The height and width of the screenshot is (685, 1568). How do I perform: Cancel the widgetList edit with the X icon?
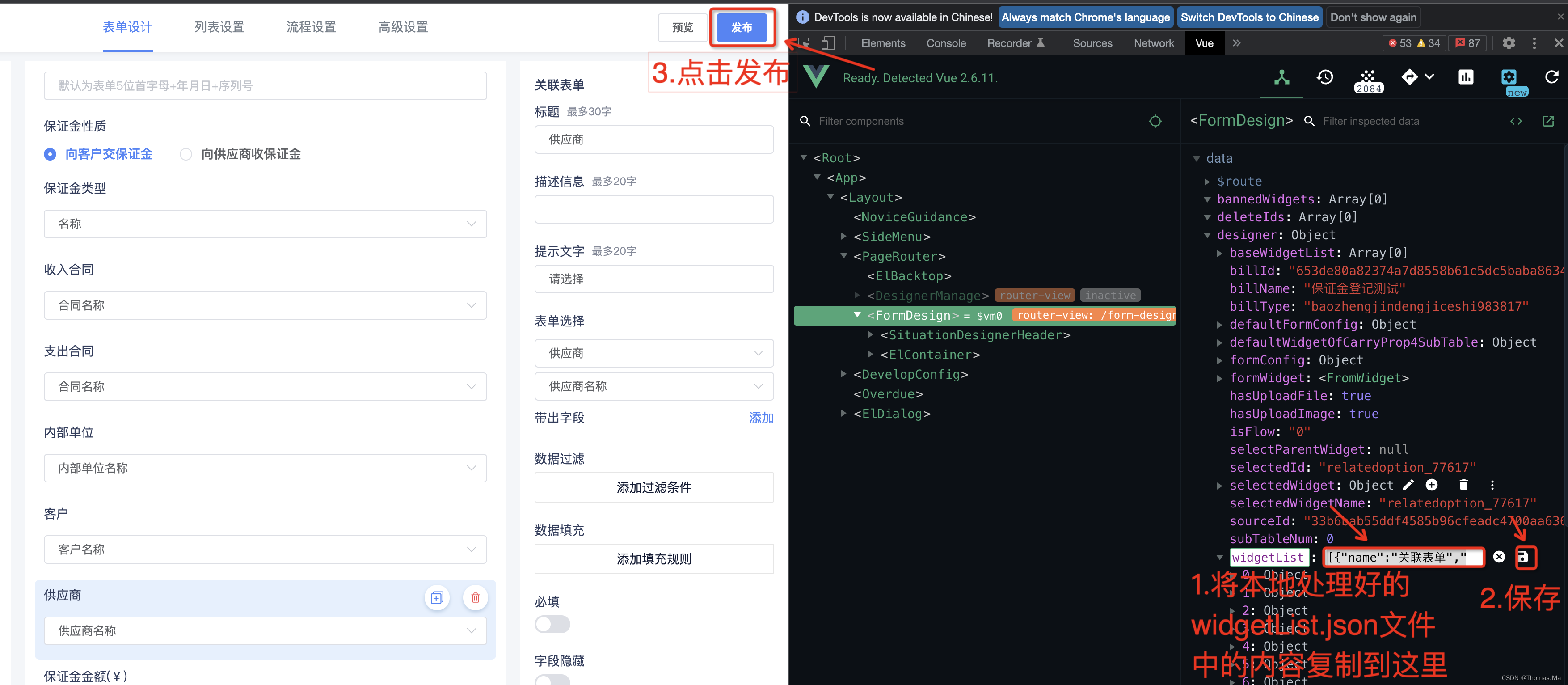(1499, 557)
